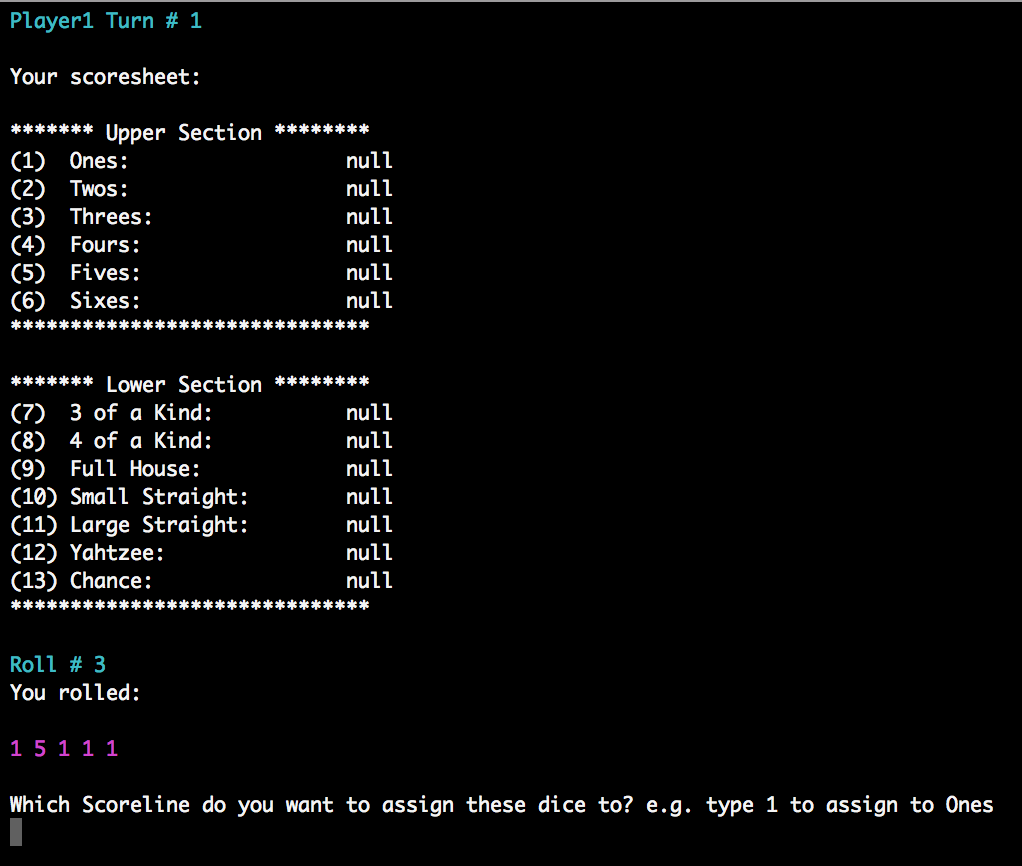Screen dimensions: 1022x866
Task: Click the null value beside Yahtzee
Action: click(x=369, y=552)
